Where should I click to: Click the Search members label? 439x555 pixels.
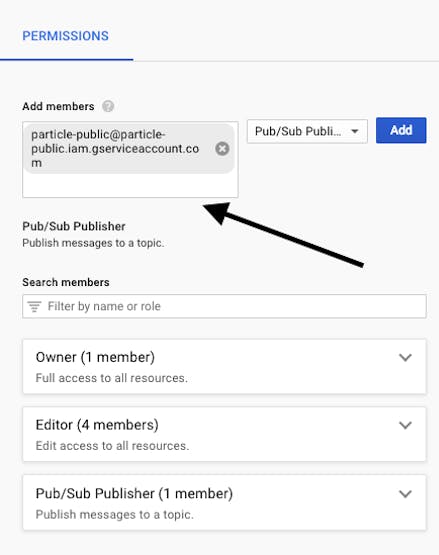click(x=66, y=282)
